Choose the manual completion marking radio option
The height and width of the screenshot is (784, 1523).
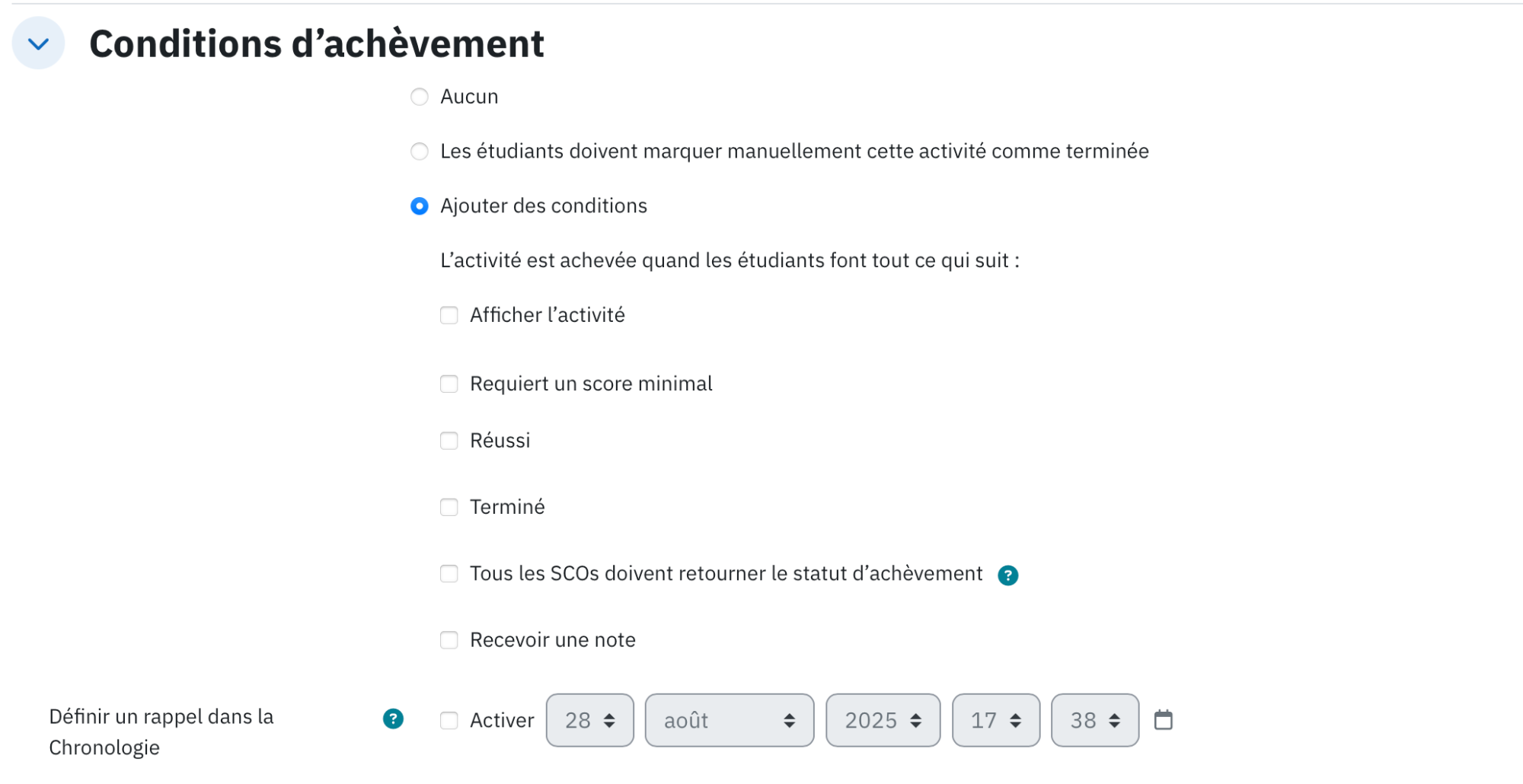pyautogui.click(x=419, y=151)
